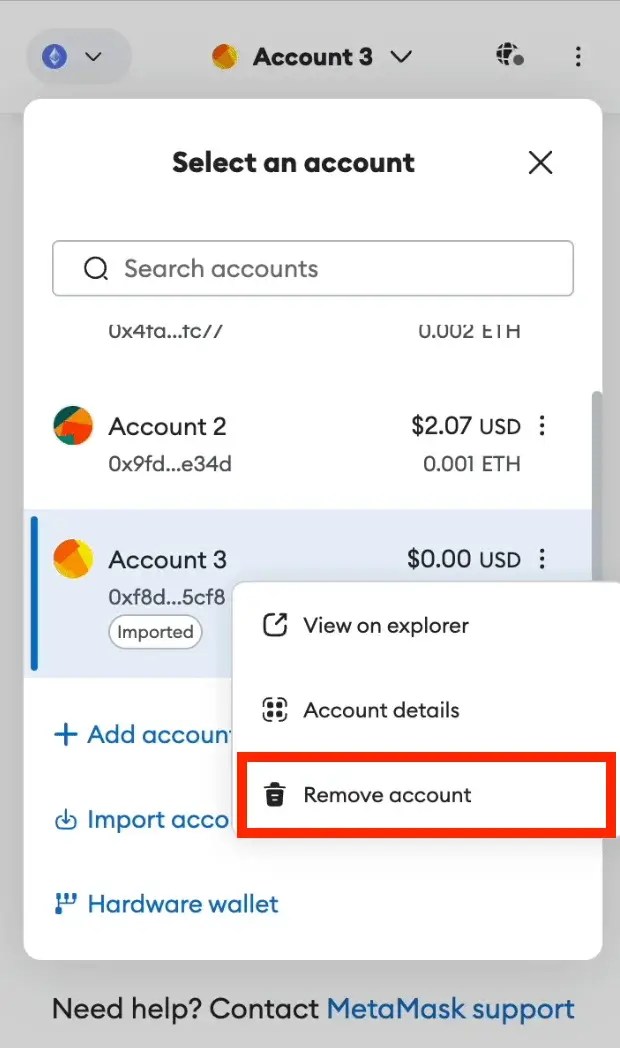The height and width of the screenshot is (1048, 620).
Task: Open Account 2's three-dot options menu
Action: [542, 425]
